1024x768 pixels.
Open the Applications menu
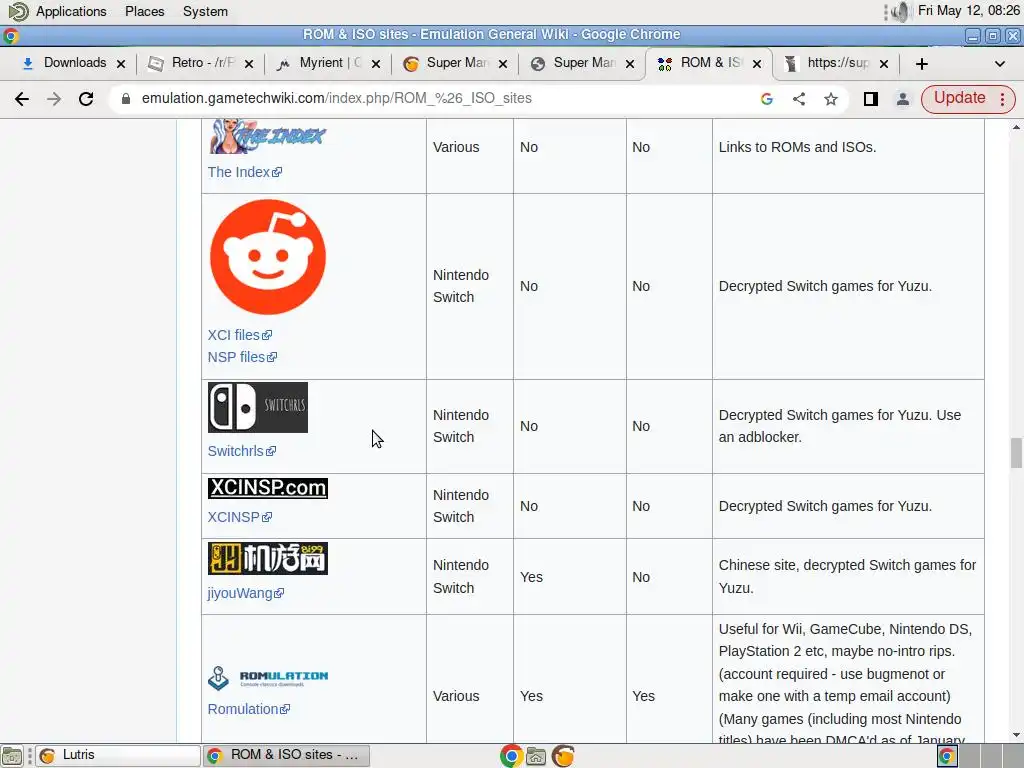tap(71, 12)
